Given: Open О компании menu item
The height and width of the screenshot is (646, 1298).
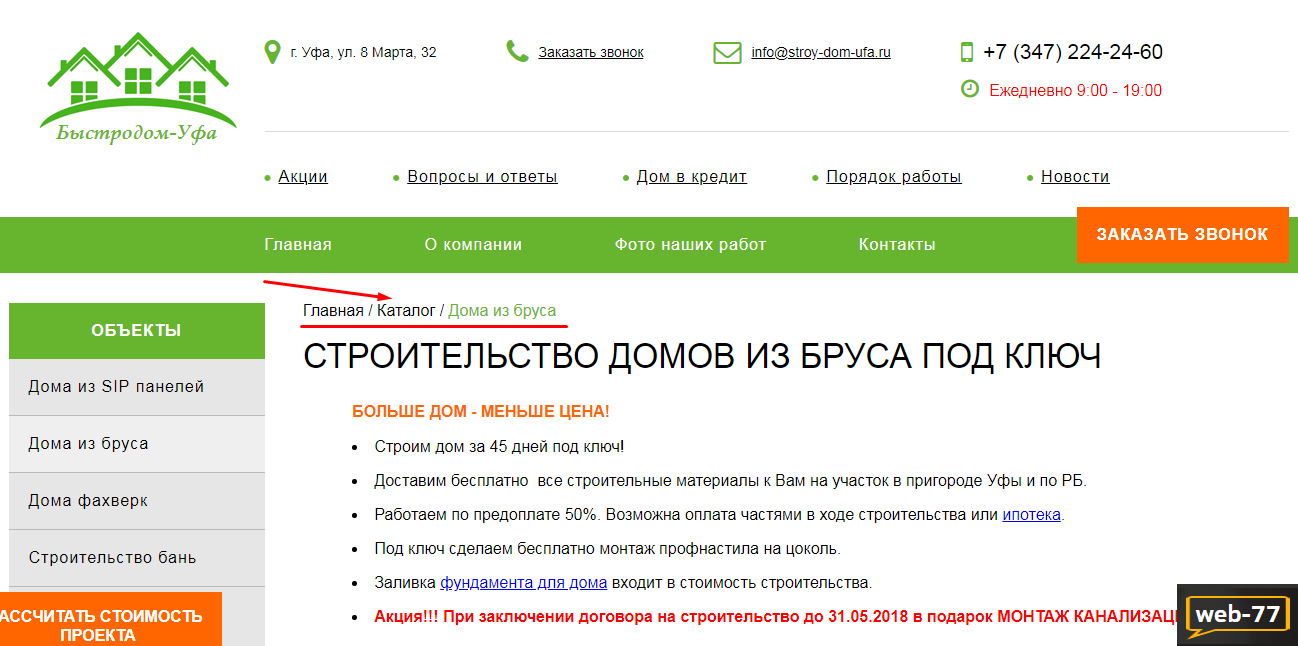Looking at the screenshot, I should 473,244.
